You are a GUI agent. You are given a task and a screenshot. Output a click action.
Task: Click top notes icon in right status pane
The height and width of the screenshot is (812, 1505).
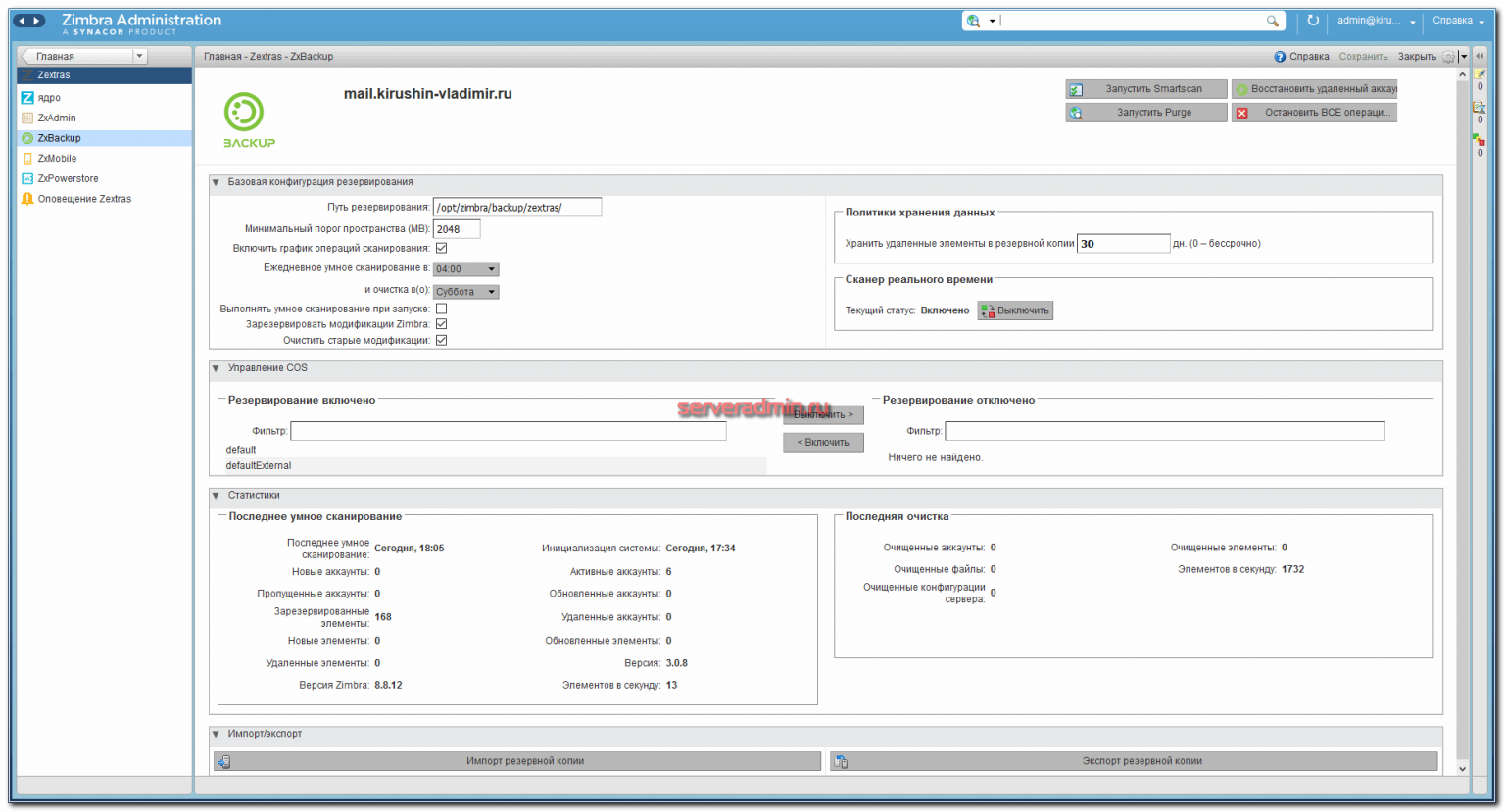pyautogui.click(x=1481, y=74)
